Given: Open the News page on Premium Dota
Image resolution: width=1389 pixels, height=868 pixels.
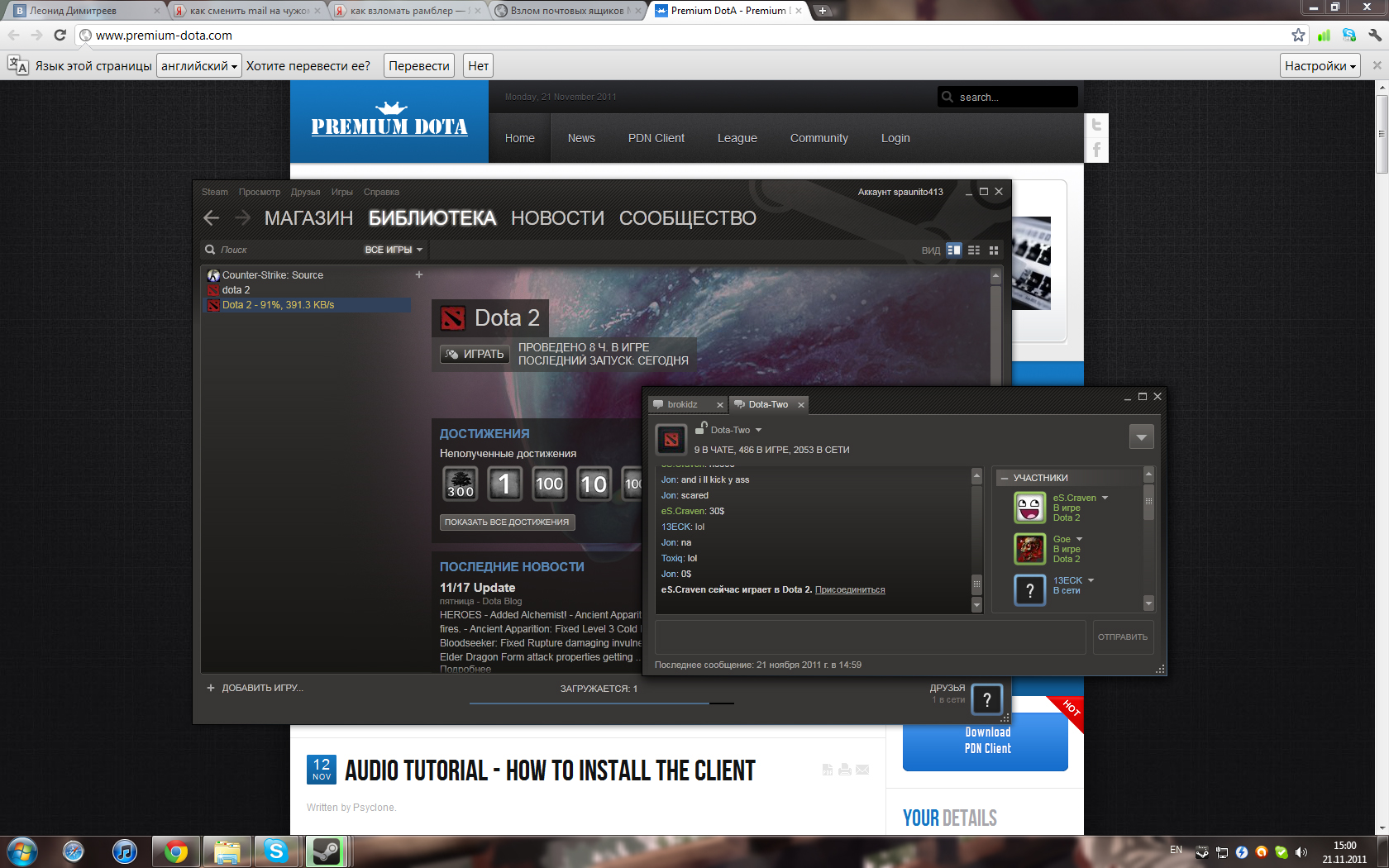Looking at the screenshot, I should click(x=581, y=138).
